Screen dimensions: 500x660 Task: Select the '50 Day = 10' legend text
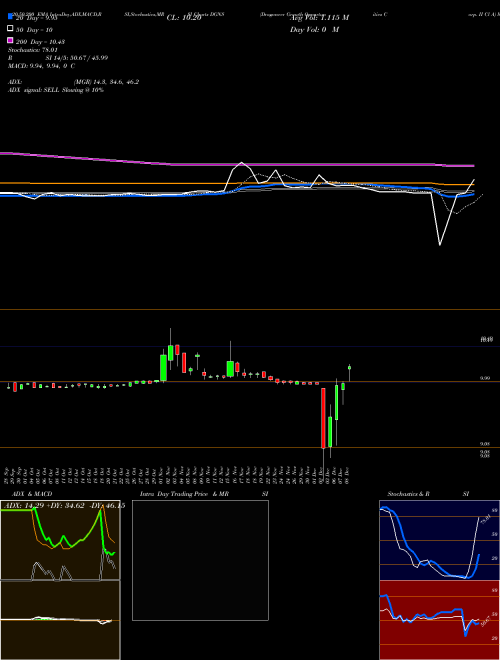coord(35,30)
